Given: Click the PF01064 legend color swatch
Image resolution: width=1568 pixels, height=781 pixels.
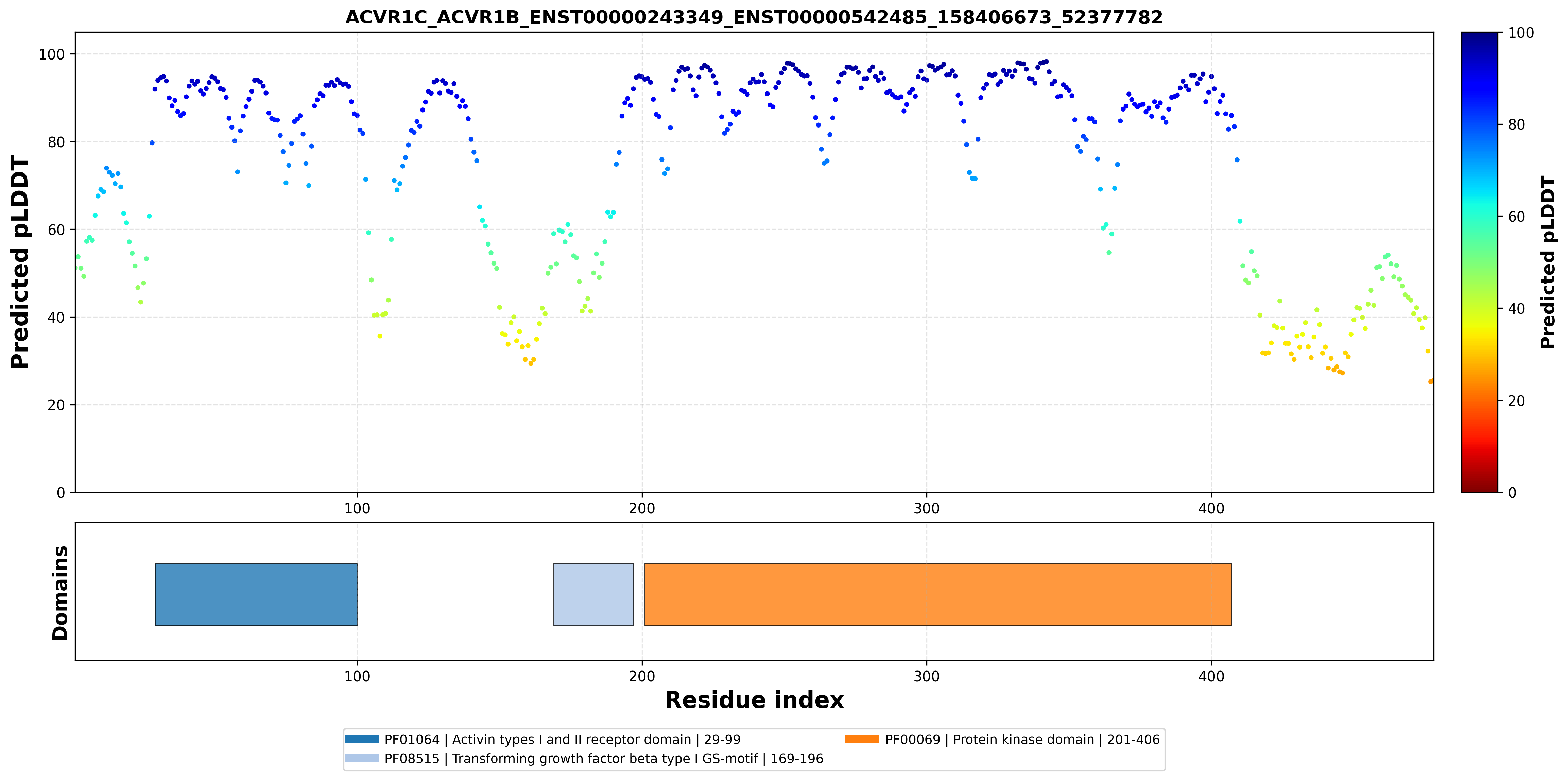Looking at the screenshot, I should point(362,739).
